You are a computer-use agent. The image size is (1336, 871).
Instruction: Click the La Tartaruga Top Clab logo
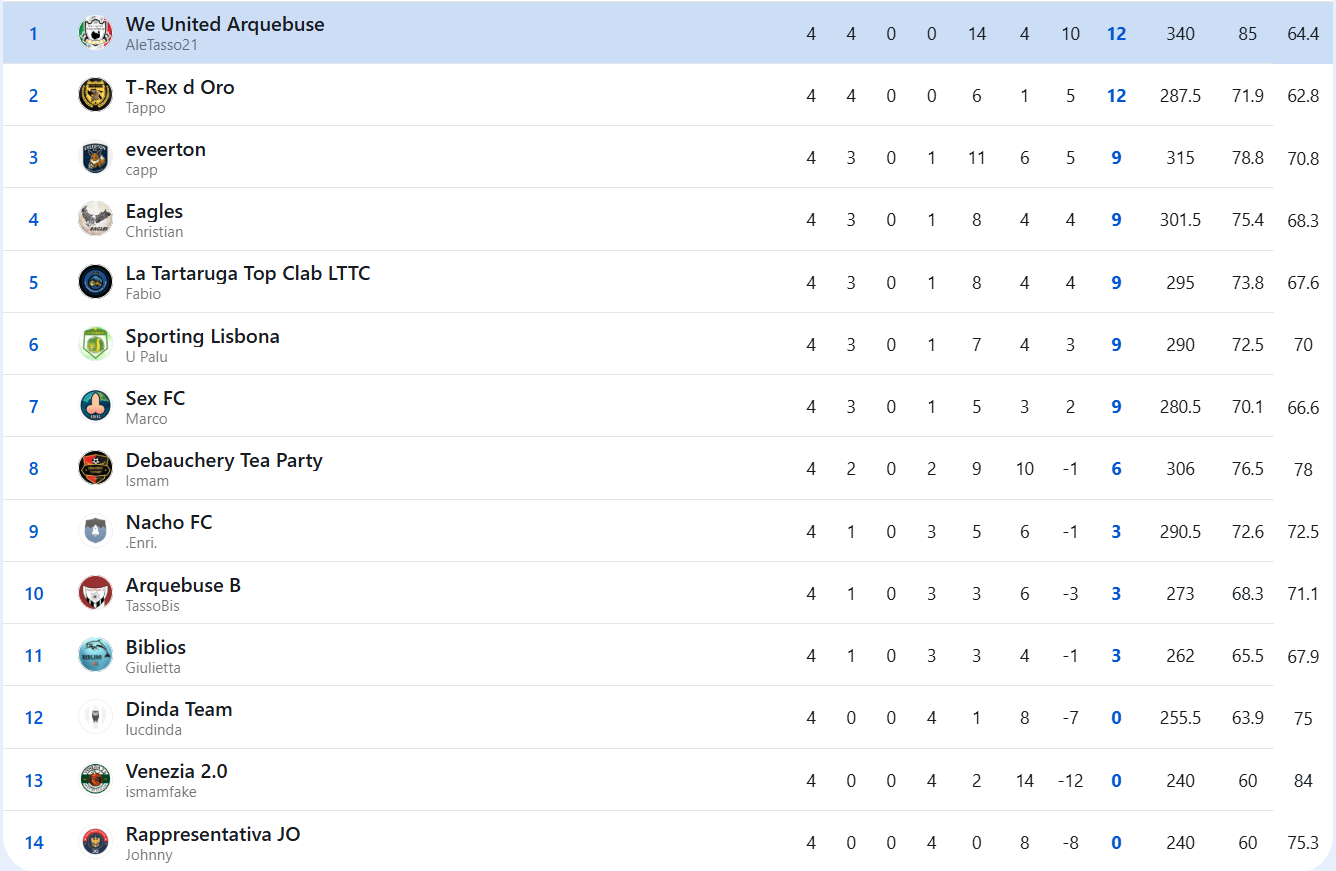[x=96, y=282]
